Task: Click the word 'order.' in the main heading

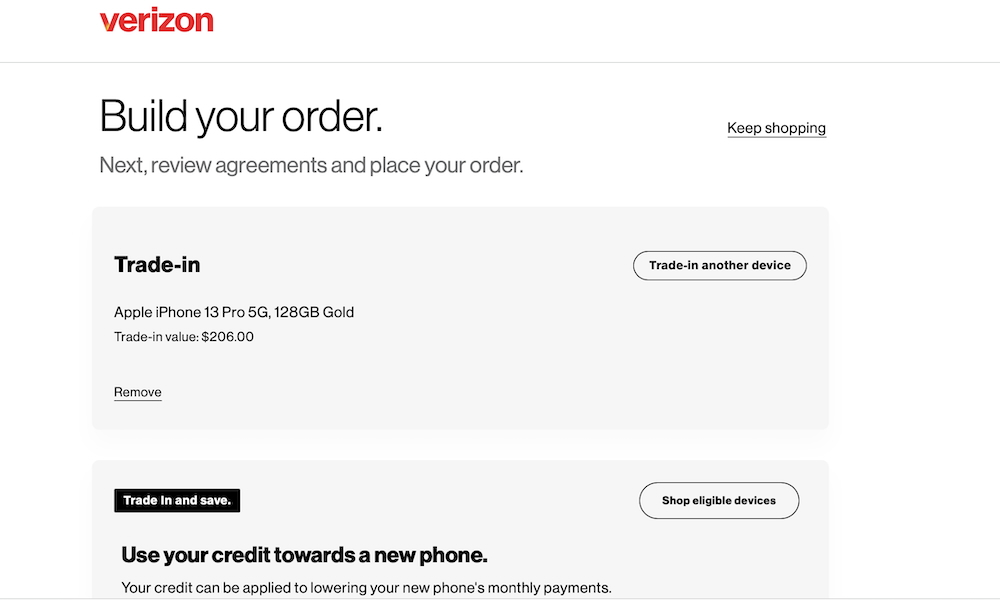Action: coord(332,117)
